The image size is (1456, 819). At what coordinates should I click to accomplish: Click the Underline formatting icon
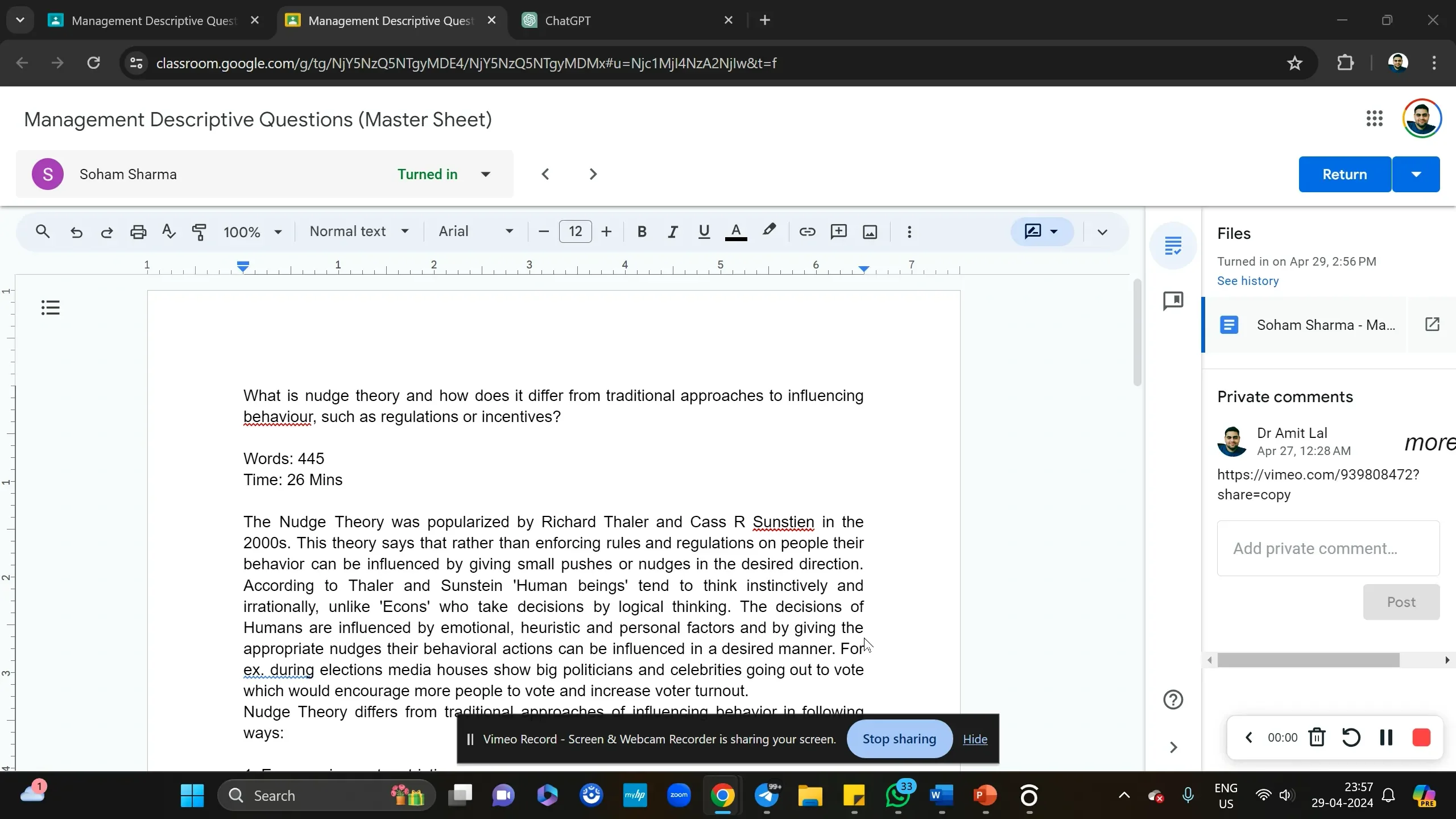[703, 231]
